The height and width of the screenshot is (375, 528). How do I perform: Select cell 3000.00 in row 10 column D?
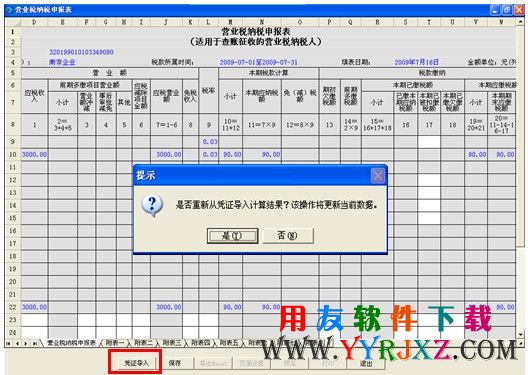coord(34,155)
